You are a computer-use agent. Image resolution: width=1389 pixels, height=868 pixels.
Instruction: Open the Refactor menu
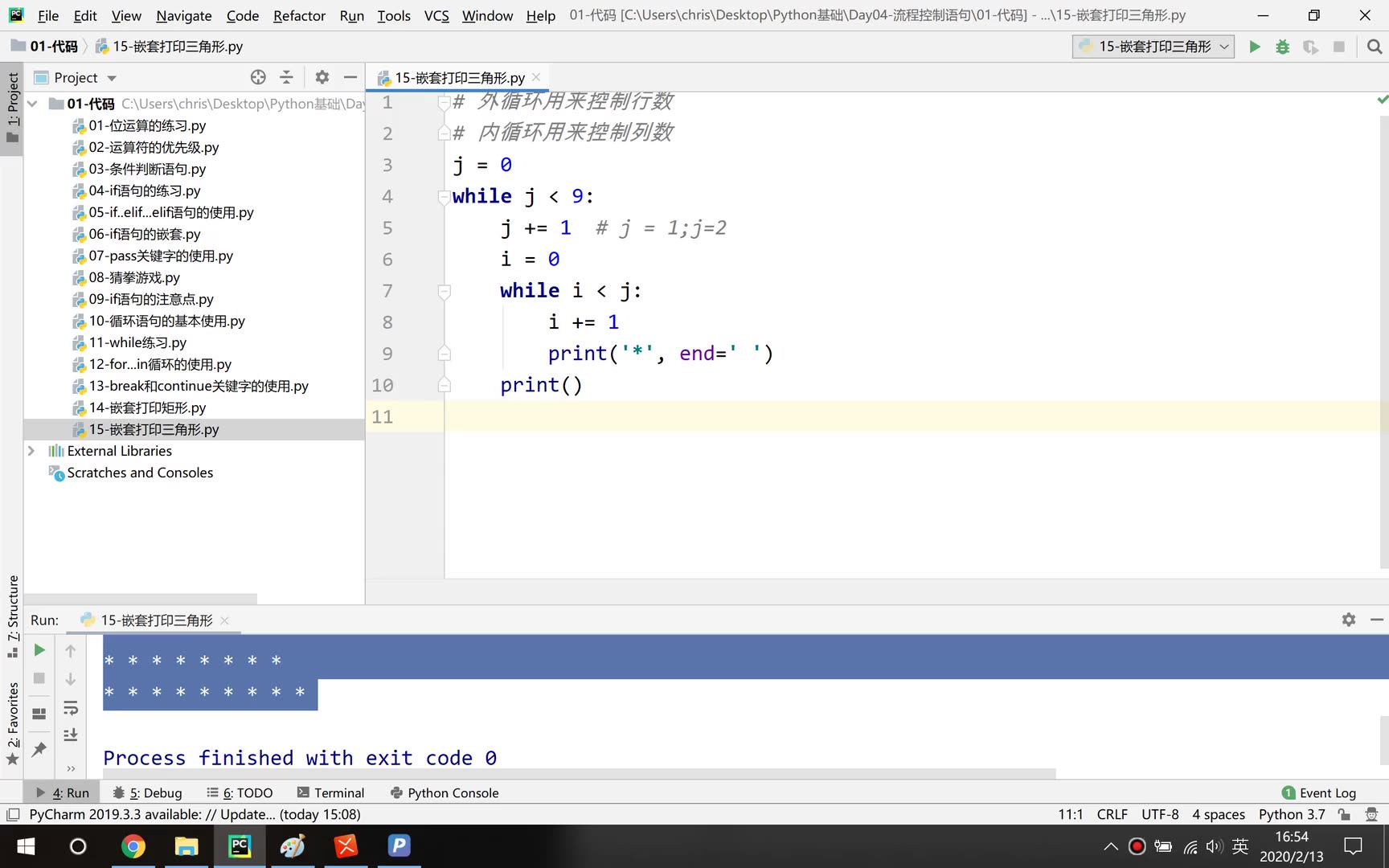299,15
